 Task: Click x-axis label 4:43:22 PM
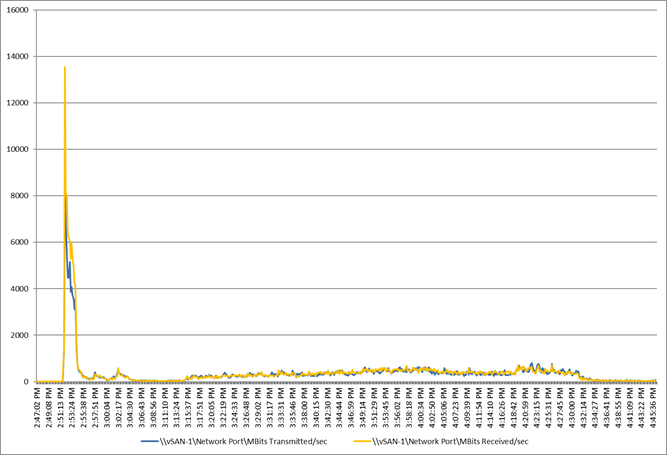643,407
